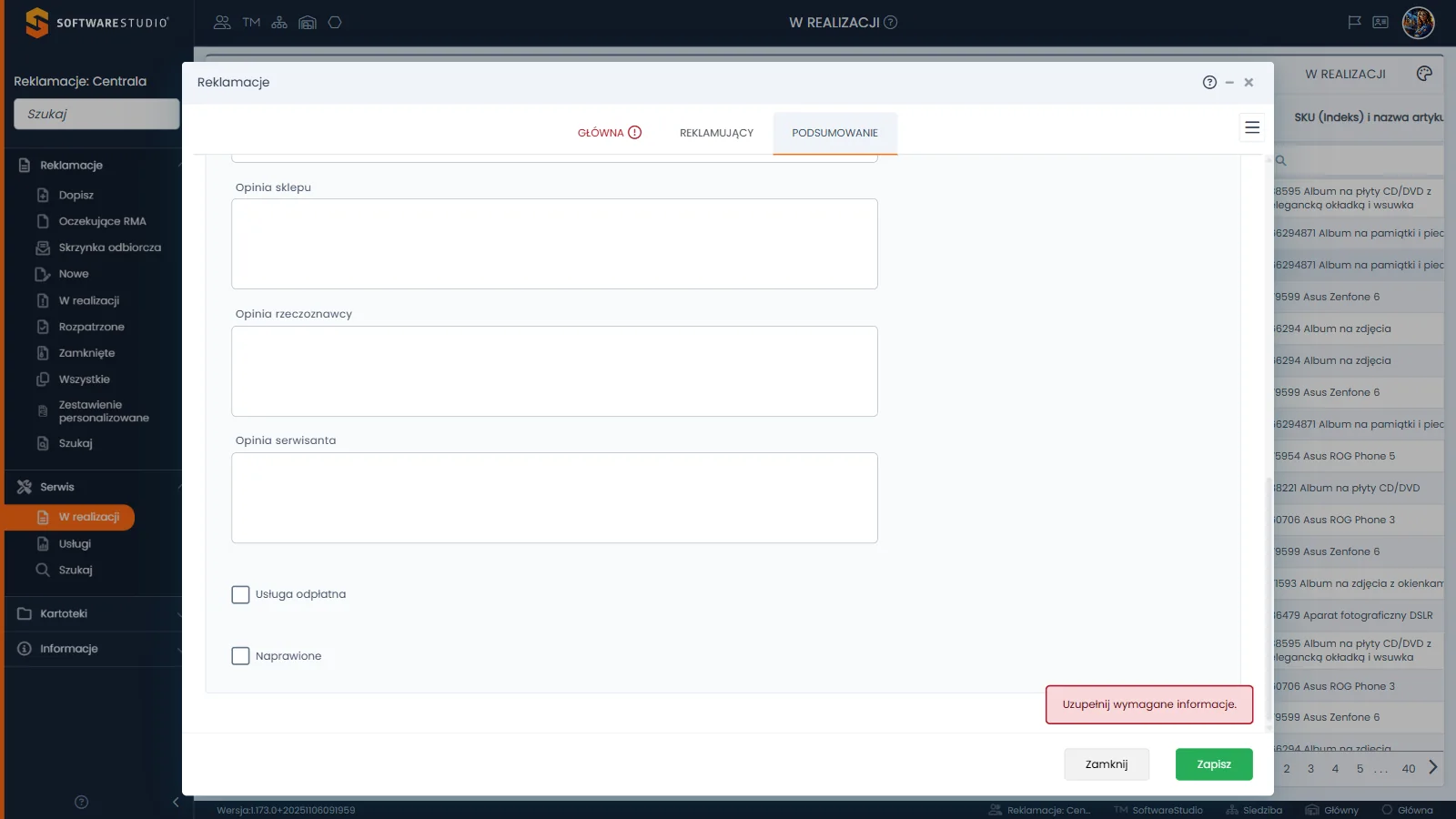
Task: Click the help icon next to W REALIZACJI title
Action: (891, 23)
